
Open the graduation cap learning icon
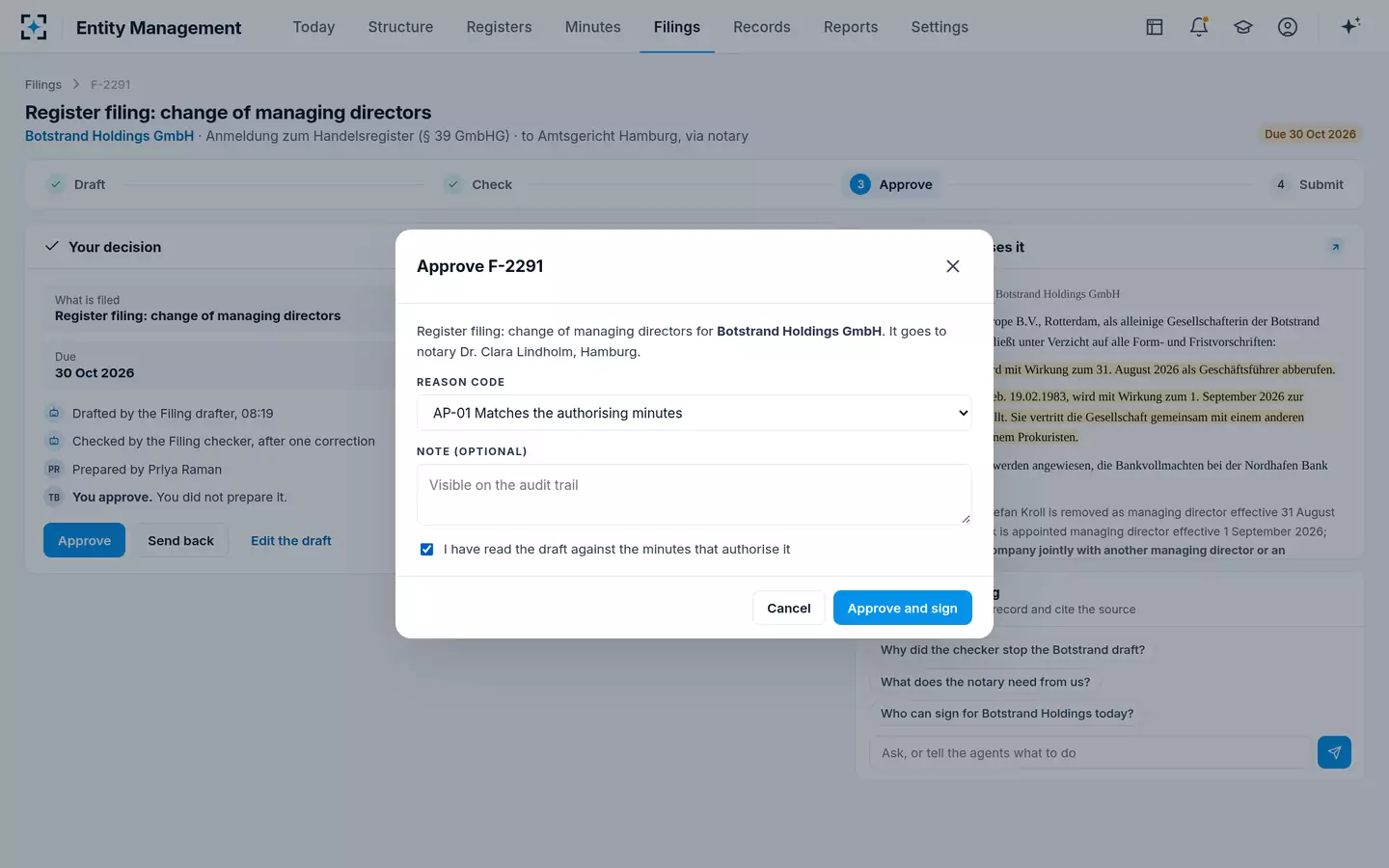tap(1243, 27)
